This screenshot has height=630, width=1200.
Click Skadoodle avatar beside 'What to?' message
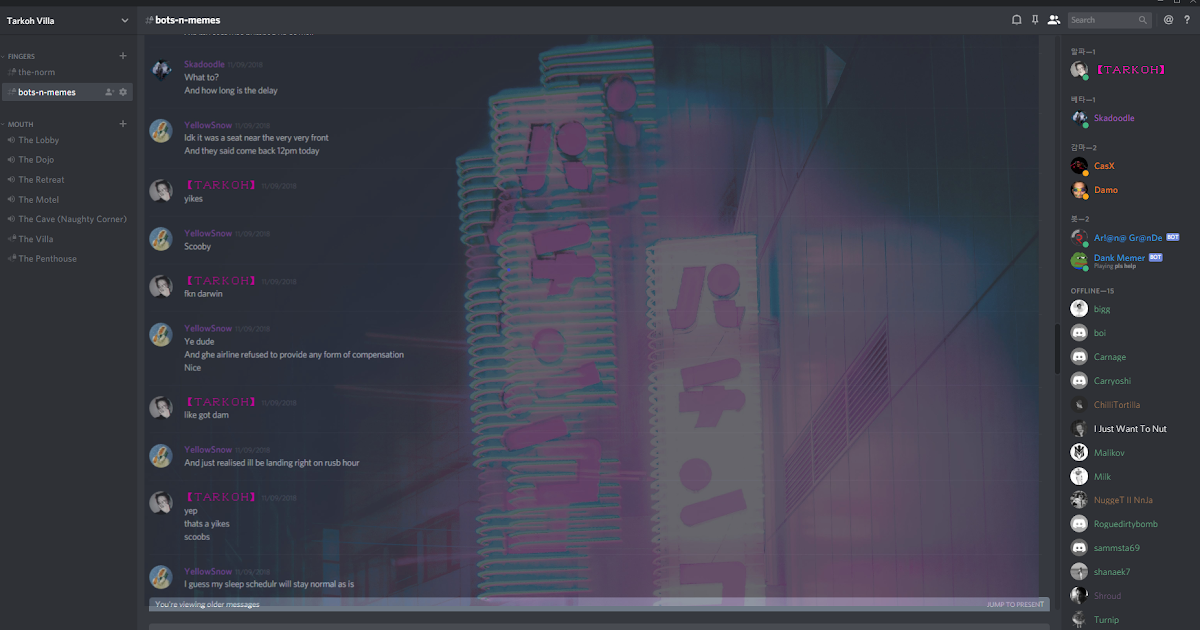coord(161,71)
